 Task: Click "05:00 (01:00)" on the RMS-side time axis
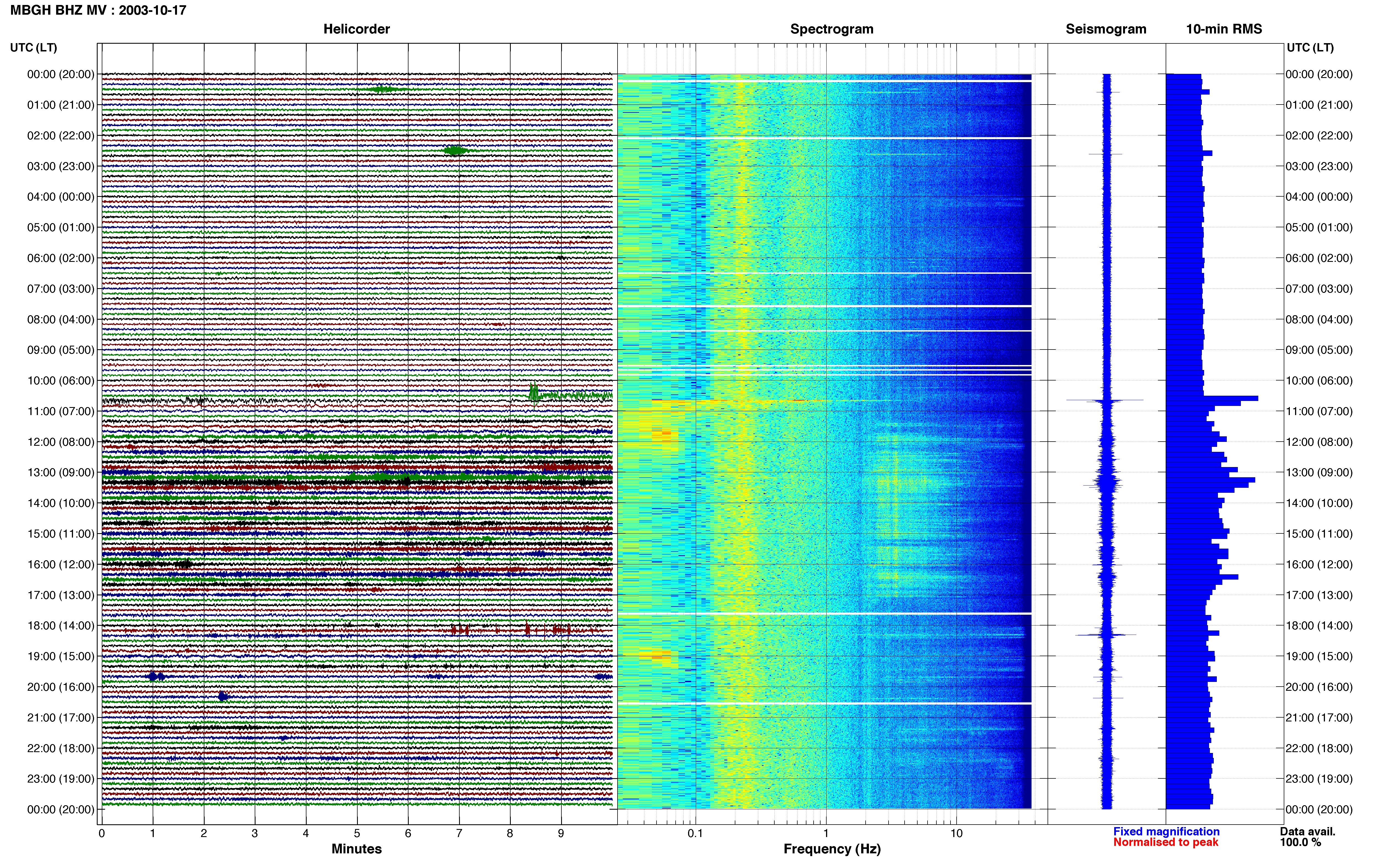coord(1319,227)
